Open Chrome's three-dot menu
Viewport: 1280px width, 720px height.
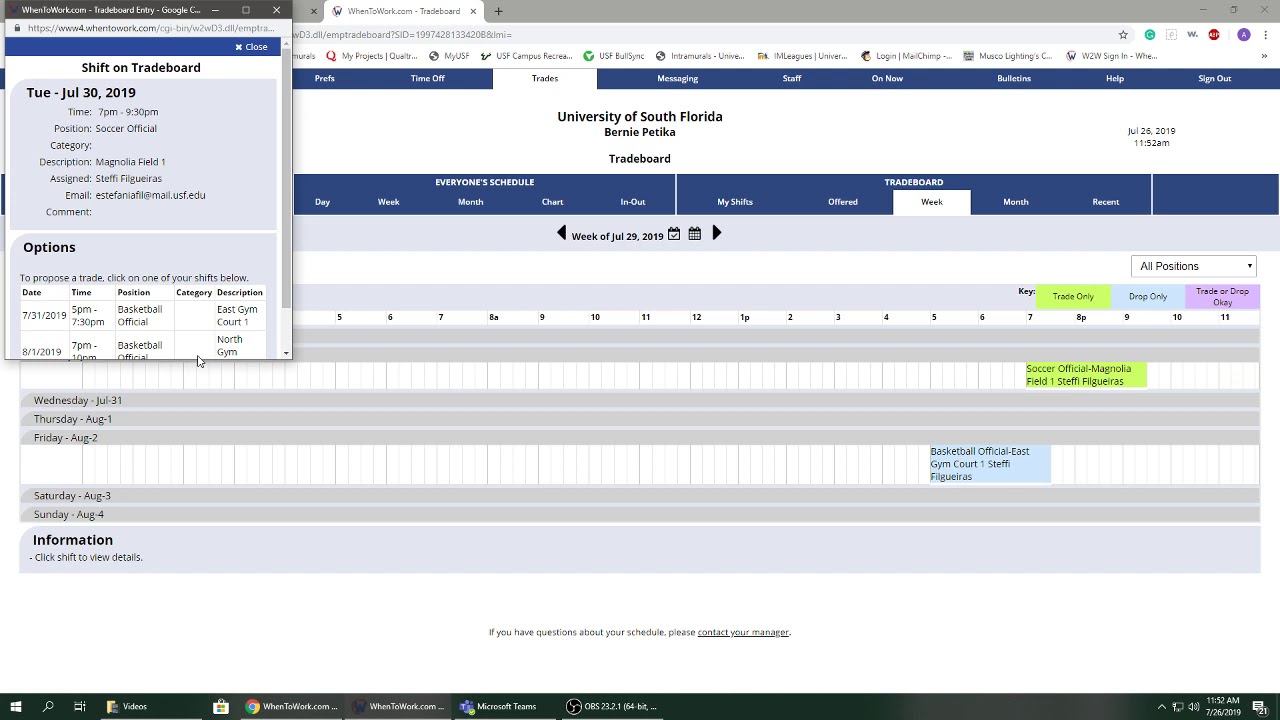(x=1264, y=34)
